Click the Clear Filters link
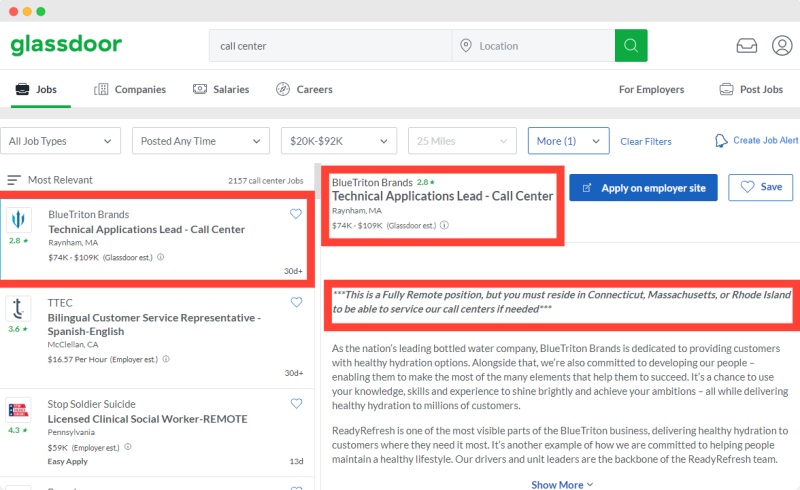Viewport: 800px width, 490px height. 646,141
